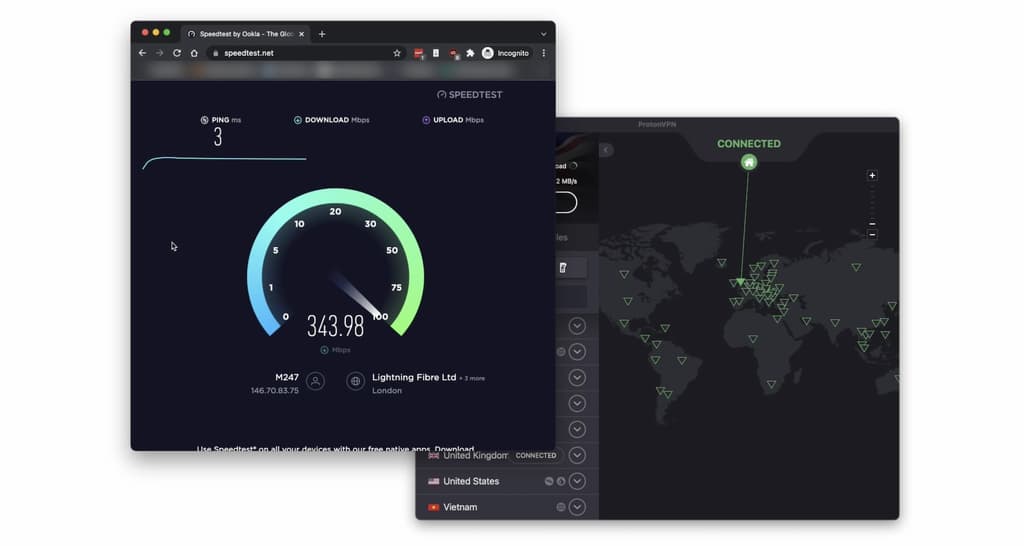
Task: Click the second feature icon on United States row
Action: pyautogui.click(x=560, y=481)
